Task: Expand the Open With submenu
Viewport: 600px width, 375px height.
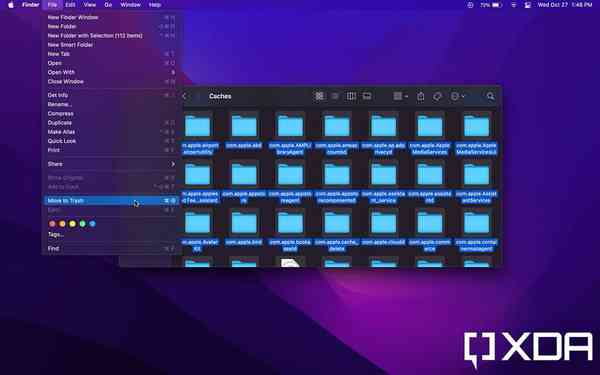Action: point(111,72)
